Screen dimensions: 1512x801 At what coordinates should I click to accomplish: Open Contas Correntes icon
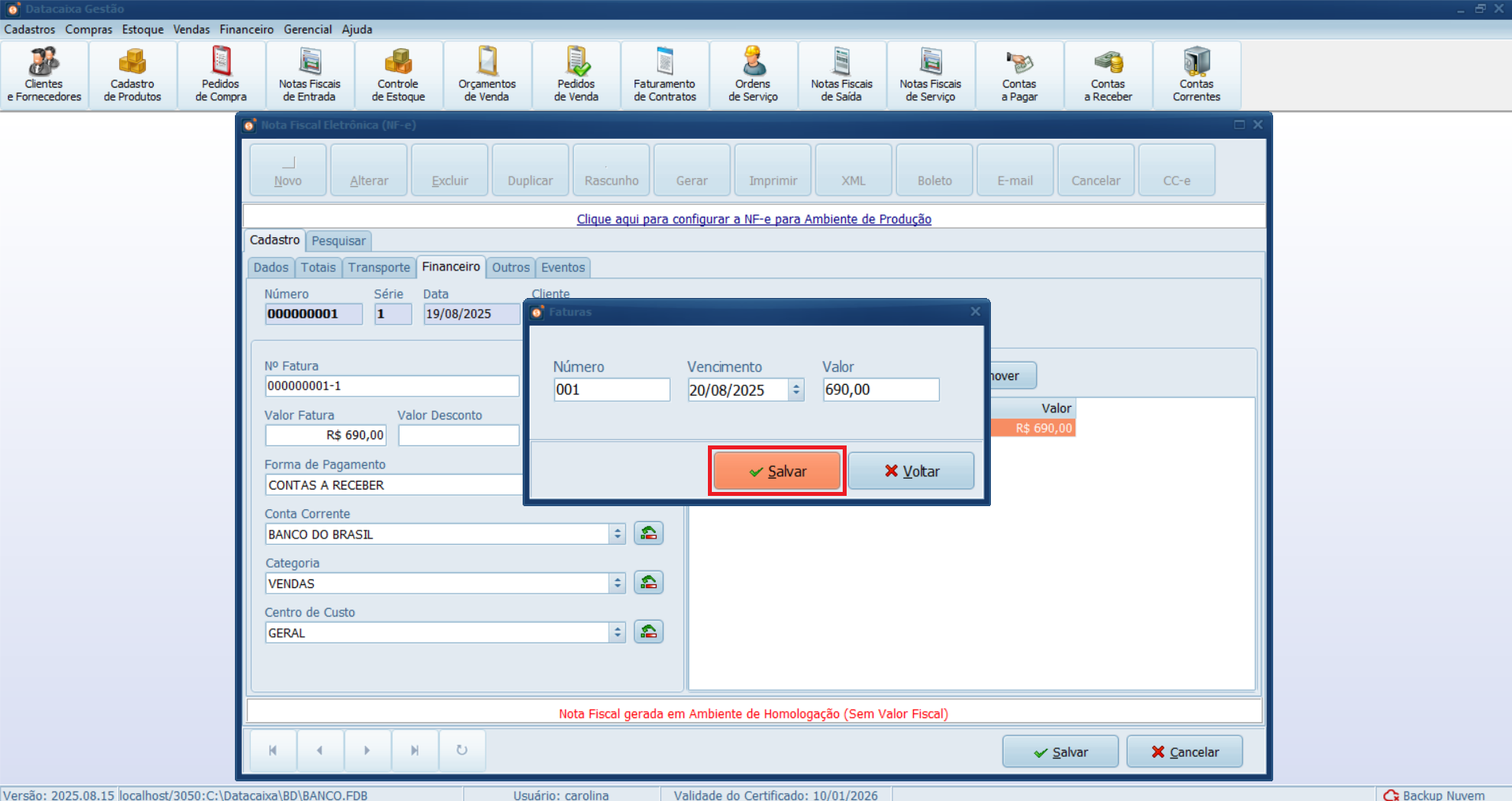(1196, 76)
